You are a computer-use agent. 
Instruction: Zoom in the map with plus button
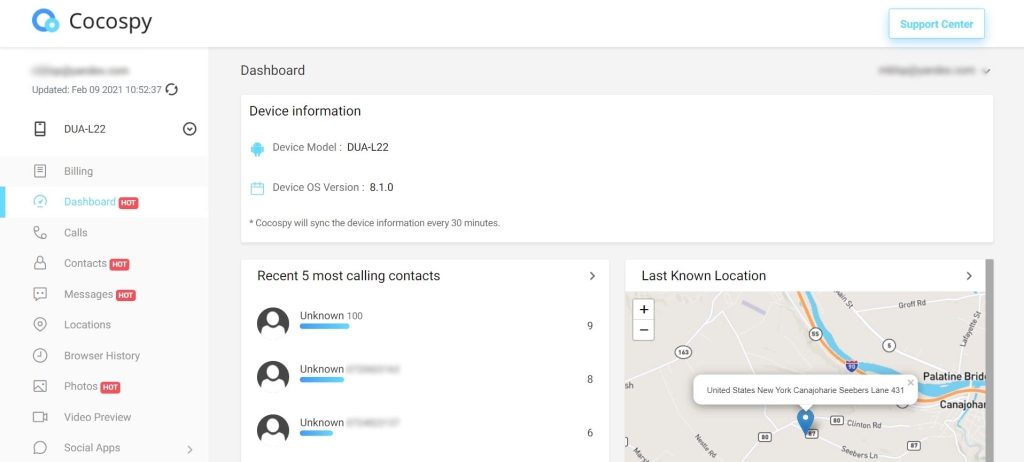[643, 310]
